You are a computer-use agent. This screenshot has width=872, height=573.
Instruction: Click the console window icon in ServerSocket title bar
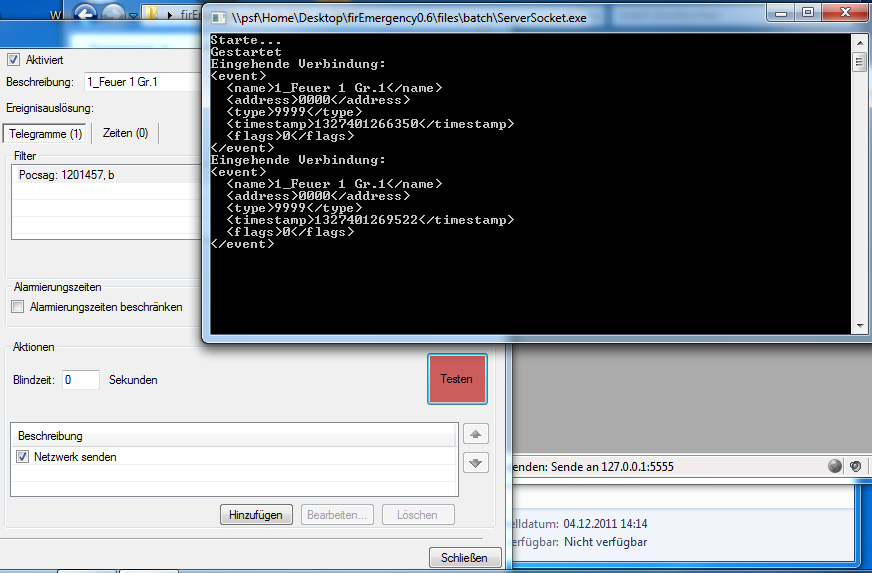pos(219,17)
